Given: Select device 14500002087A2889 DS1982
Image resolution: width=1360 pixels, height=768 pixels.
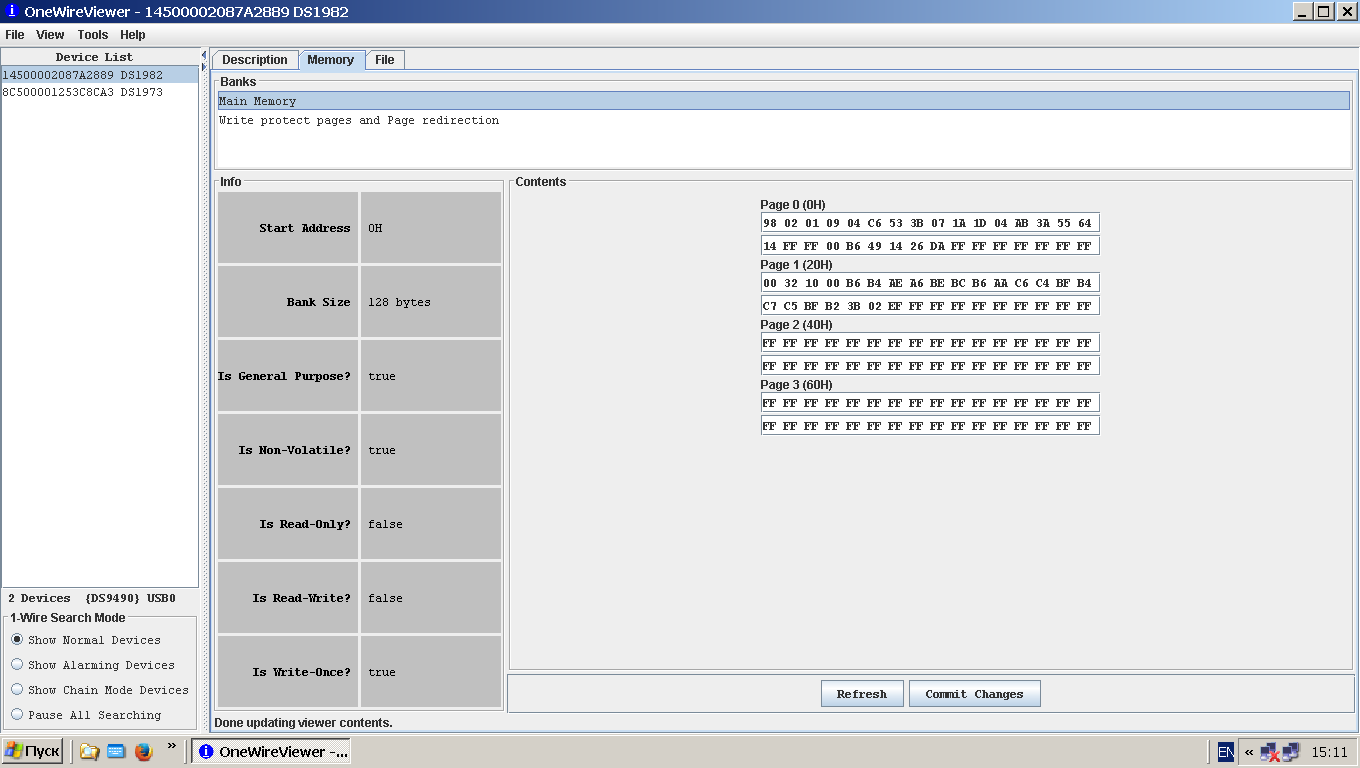Looking at the screenshot, I should (x=99, y=75).
